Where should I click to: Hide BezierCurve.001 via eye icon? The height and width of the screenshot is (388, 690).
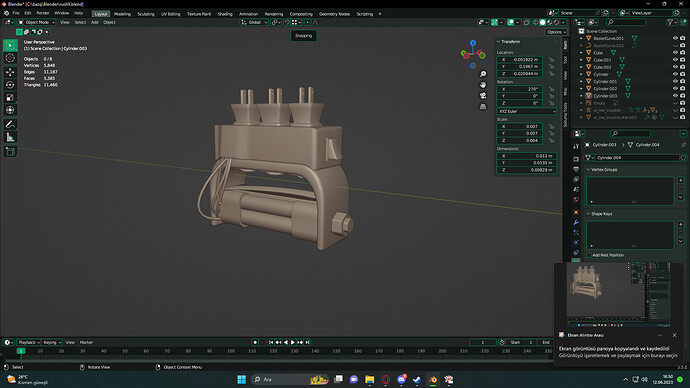(x=675, y=38)
